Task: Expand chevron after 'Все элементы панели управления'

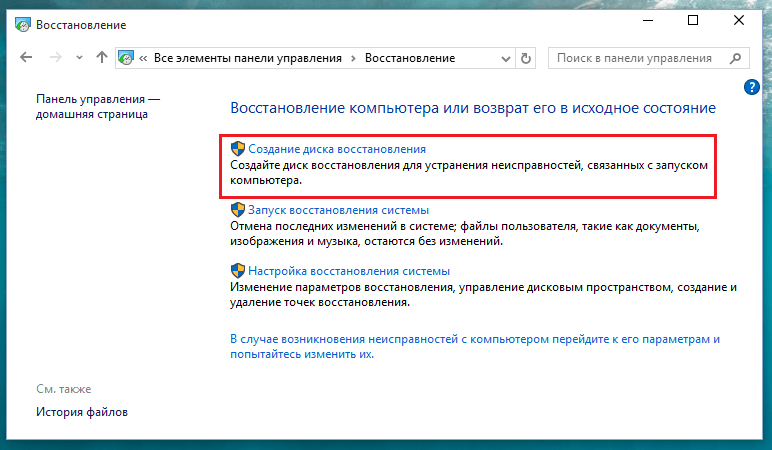Action: (x=353, y=58)
